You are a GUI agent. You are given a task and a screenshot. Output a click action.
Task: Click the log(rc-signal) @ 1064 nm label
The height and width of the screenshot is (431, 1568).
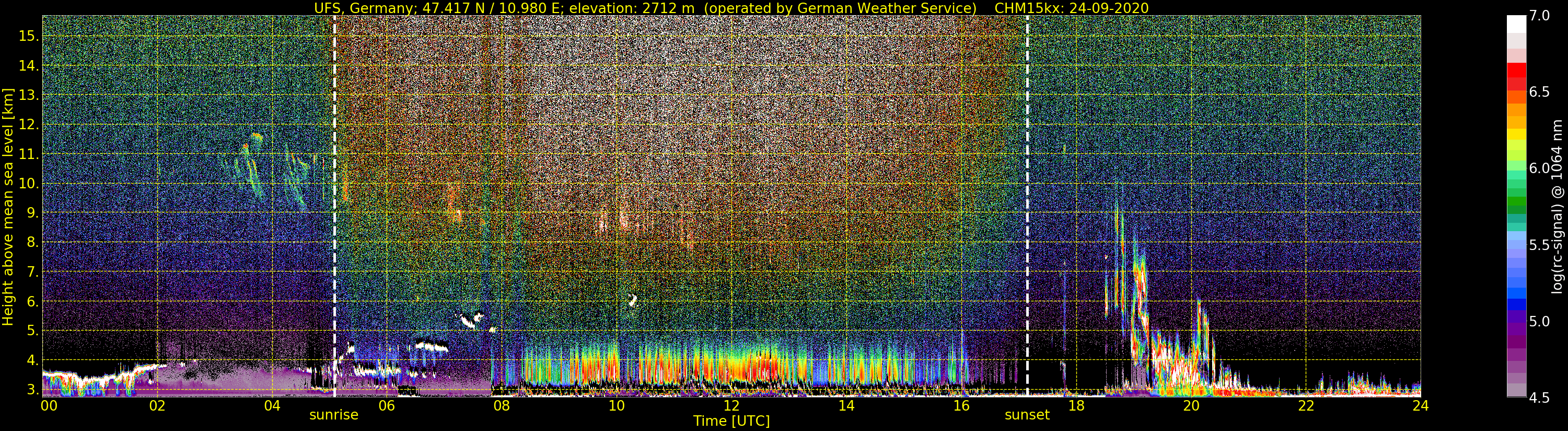(1557, 207)
